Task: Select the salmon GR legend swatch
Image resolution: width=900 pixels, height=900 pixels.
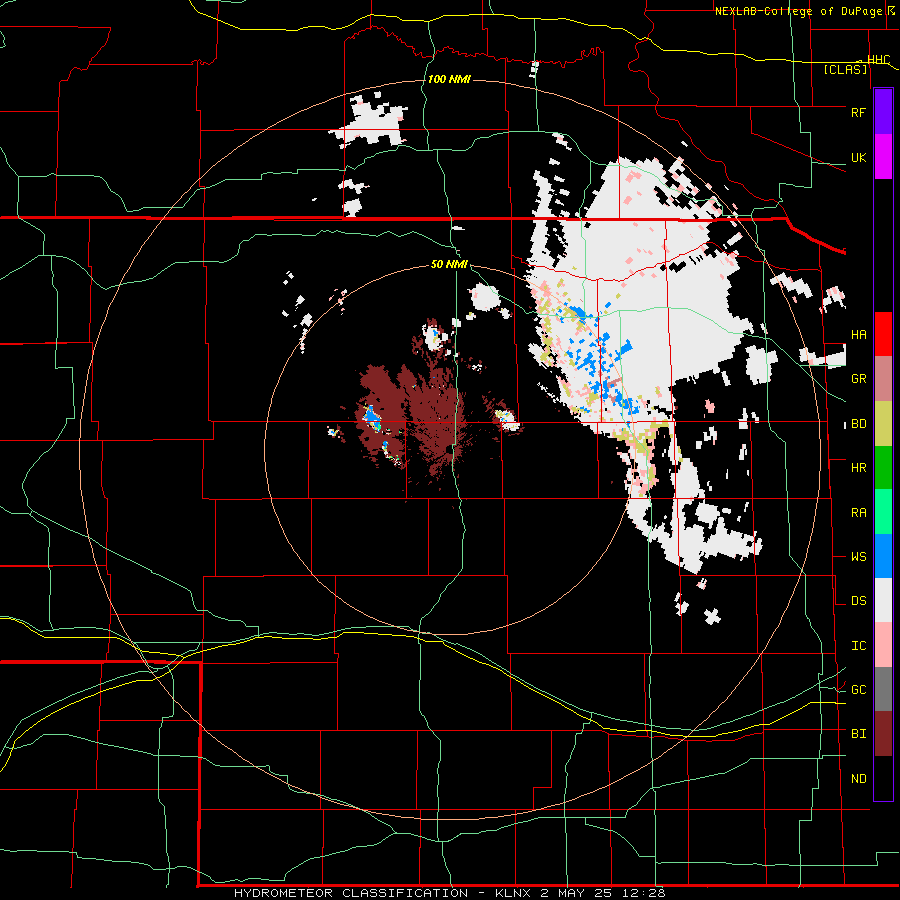Action: click(883, 378)
